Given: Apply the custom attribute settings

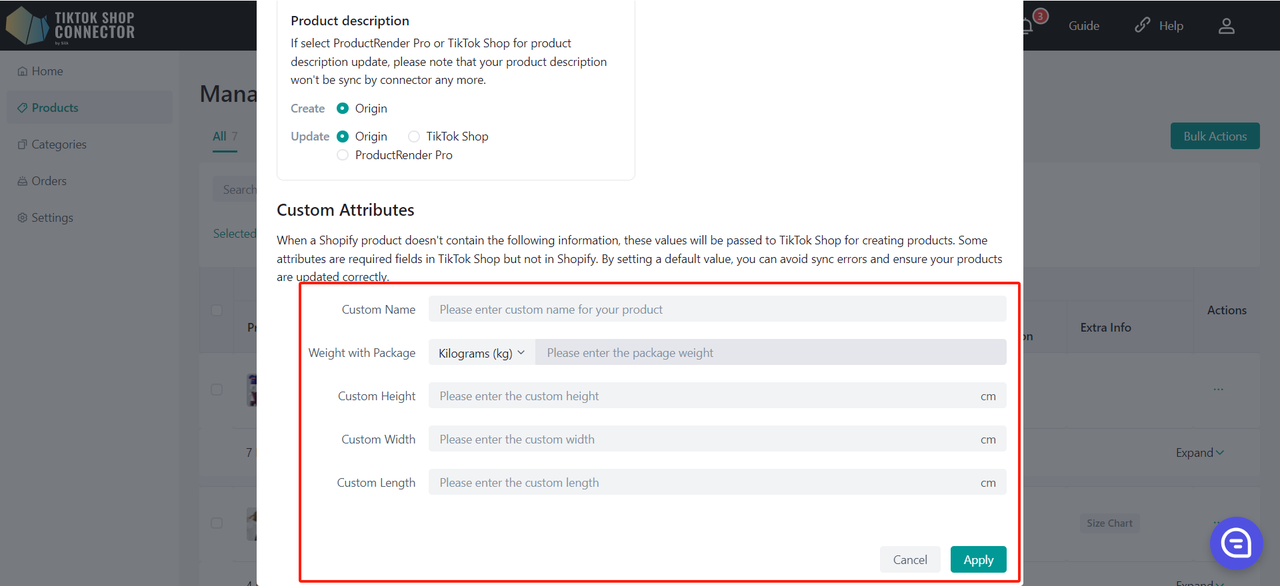Looking at the screenshot, I should [979, 560].
